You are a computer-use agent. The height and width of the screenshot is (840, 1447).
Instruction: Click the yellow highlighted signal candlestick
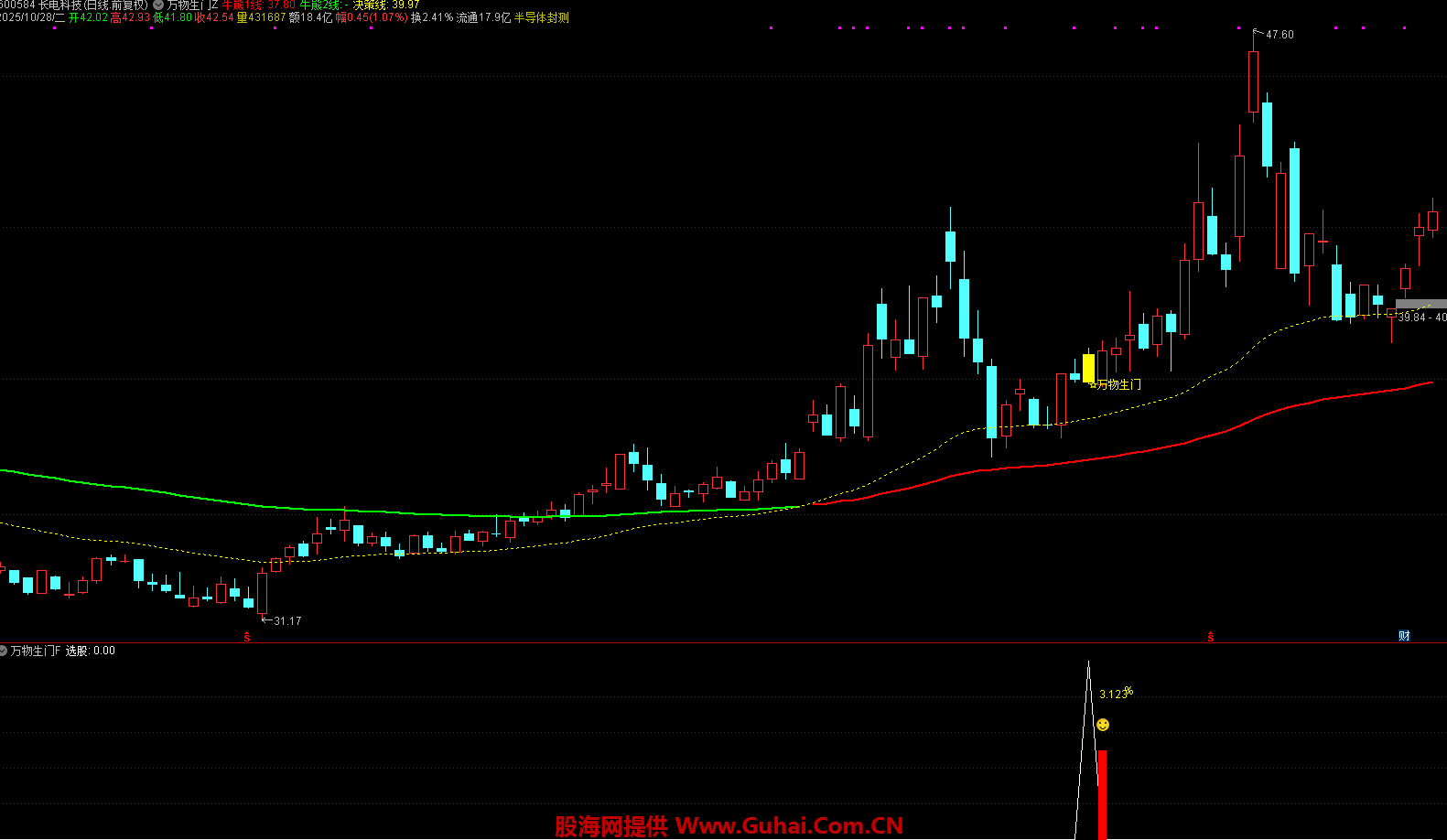(1088, 368)
